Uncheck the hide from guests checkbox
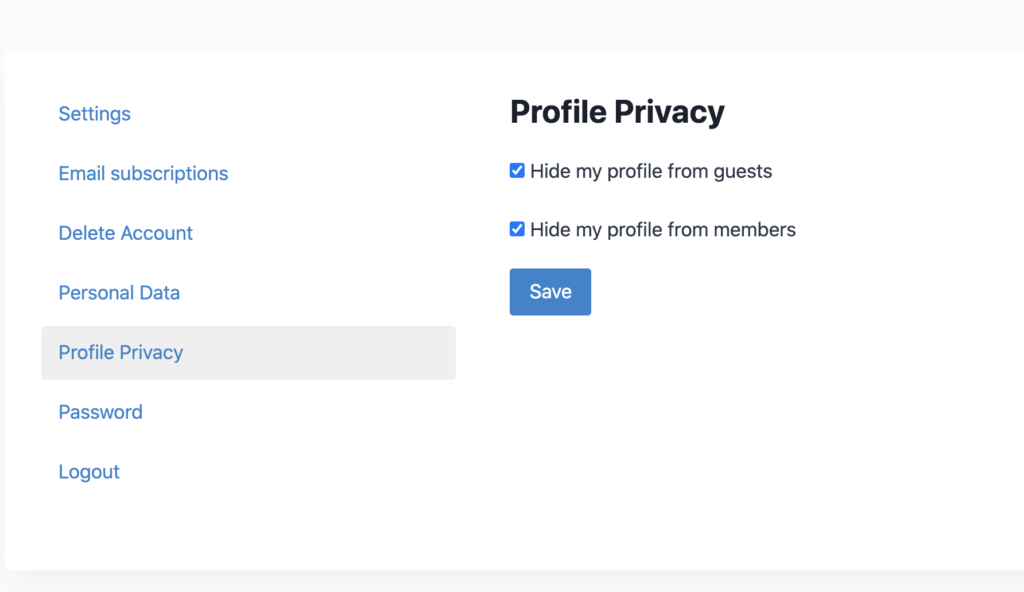 (517, 171)
